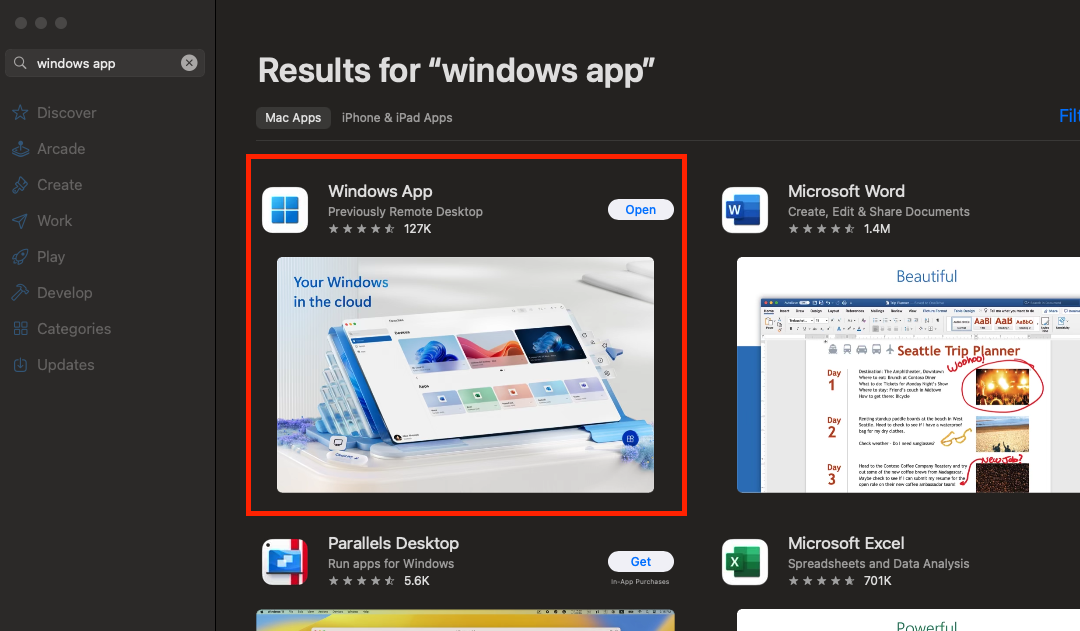Click the 'Results for windows app' heading

456,70
